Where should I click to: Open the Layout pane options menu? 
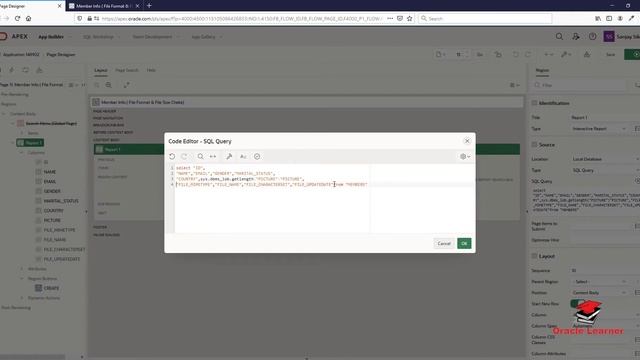coord(515,85)
